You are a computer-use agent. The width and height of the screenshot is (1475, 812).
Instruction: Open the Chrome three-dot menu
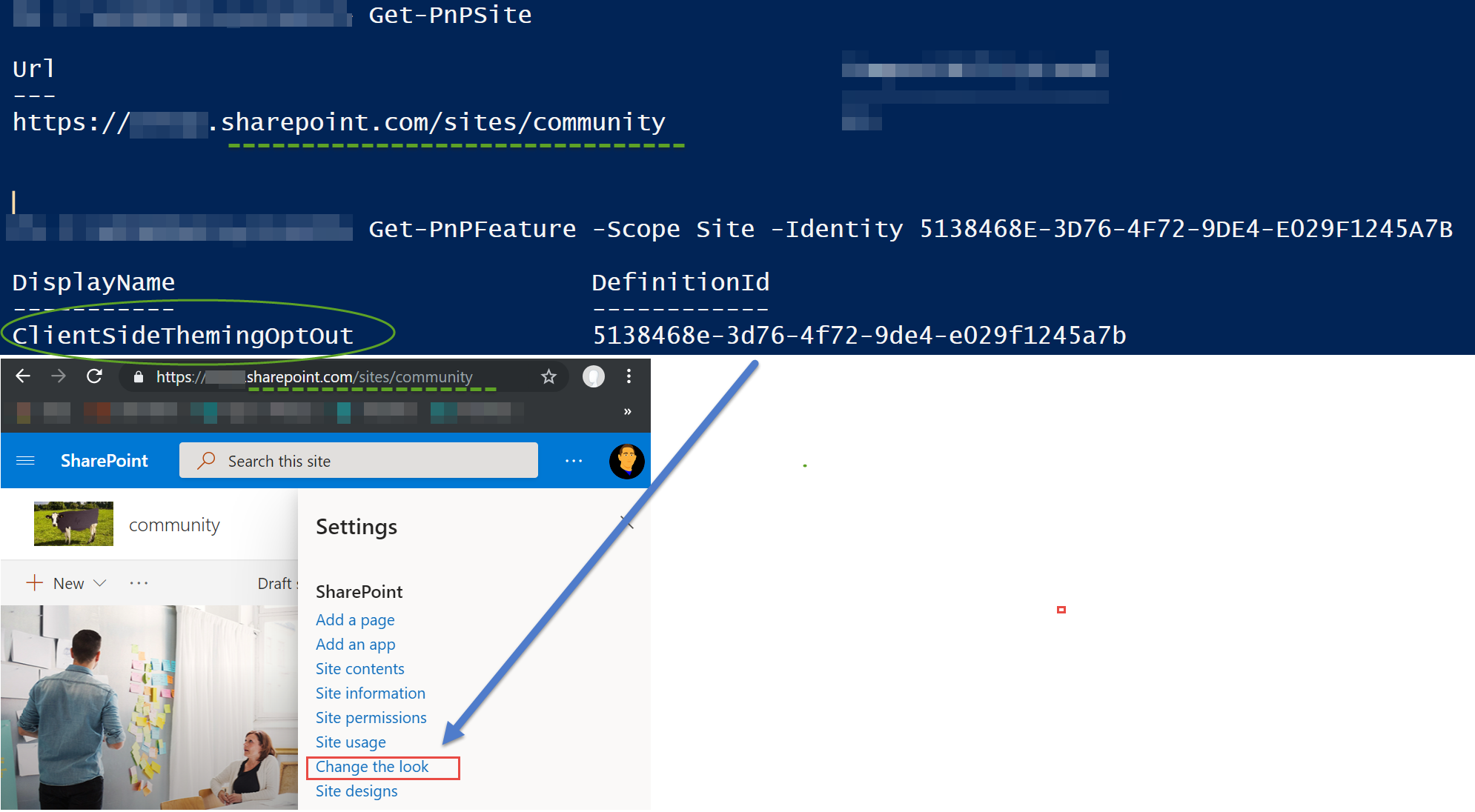click(629, 376)
